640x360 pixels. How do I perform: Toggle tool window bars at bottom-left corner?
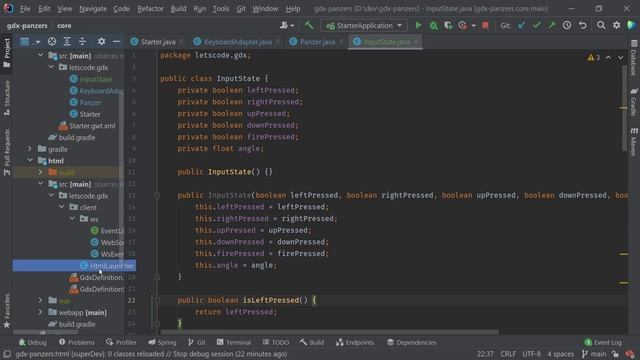coord(7,354)
